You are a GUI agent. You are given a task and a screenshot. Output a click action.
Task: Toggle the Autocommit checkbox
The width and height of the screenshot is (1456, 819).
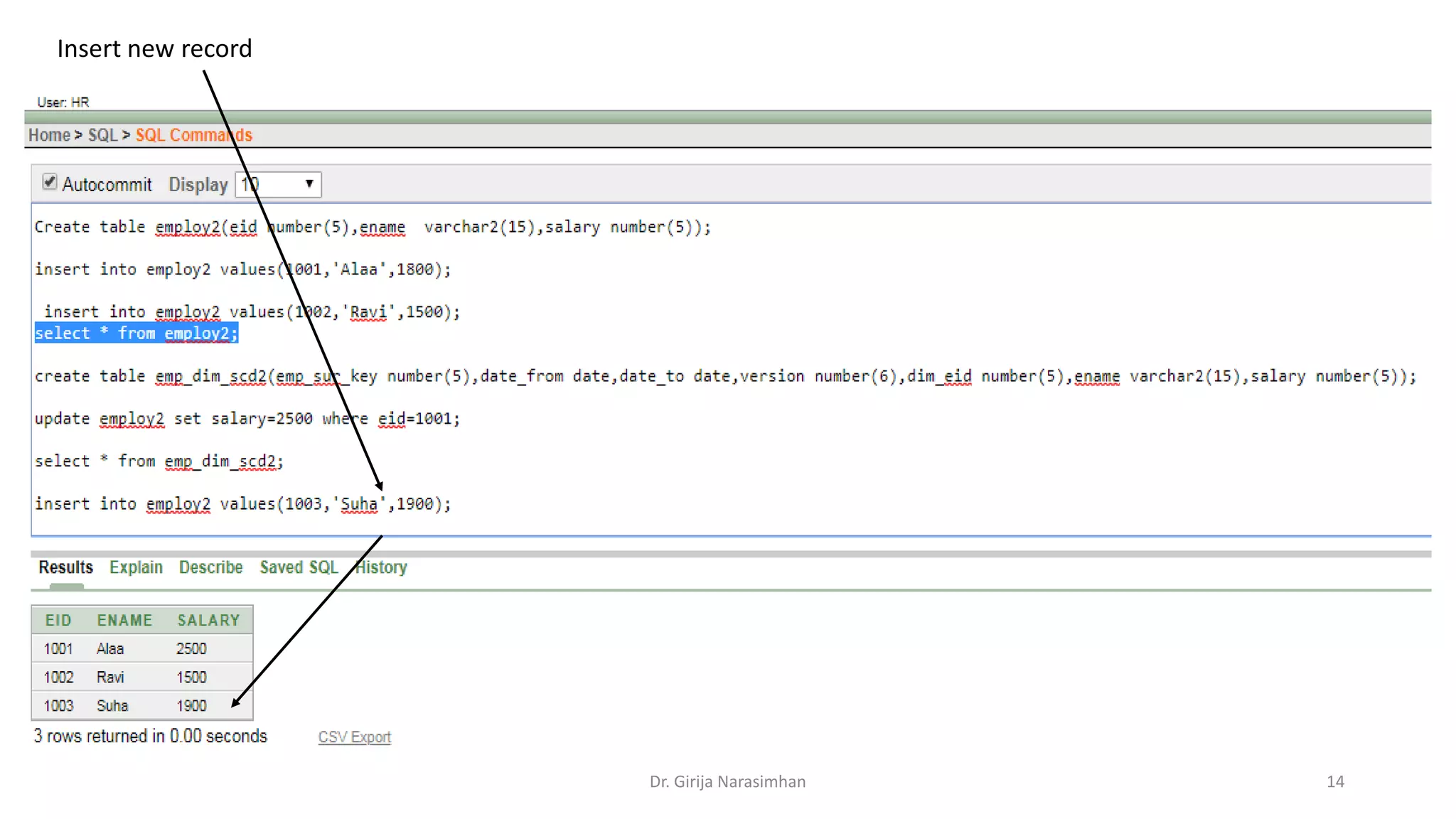click(49, 183)
